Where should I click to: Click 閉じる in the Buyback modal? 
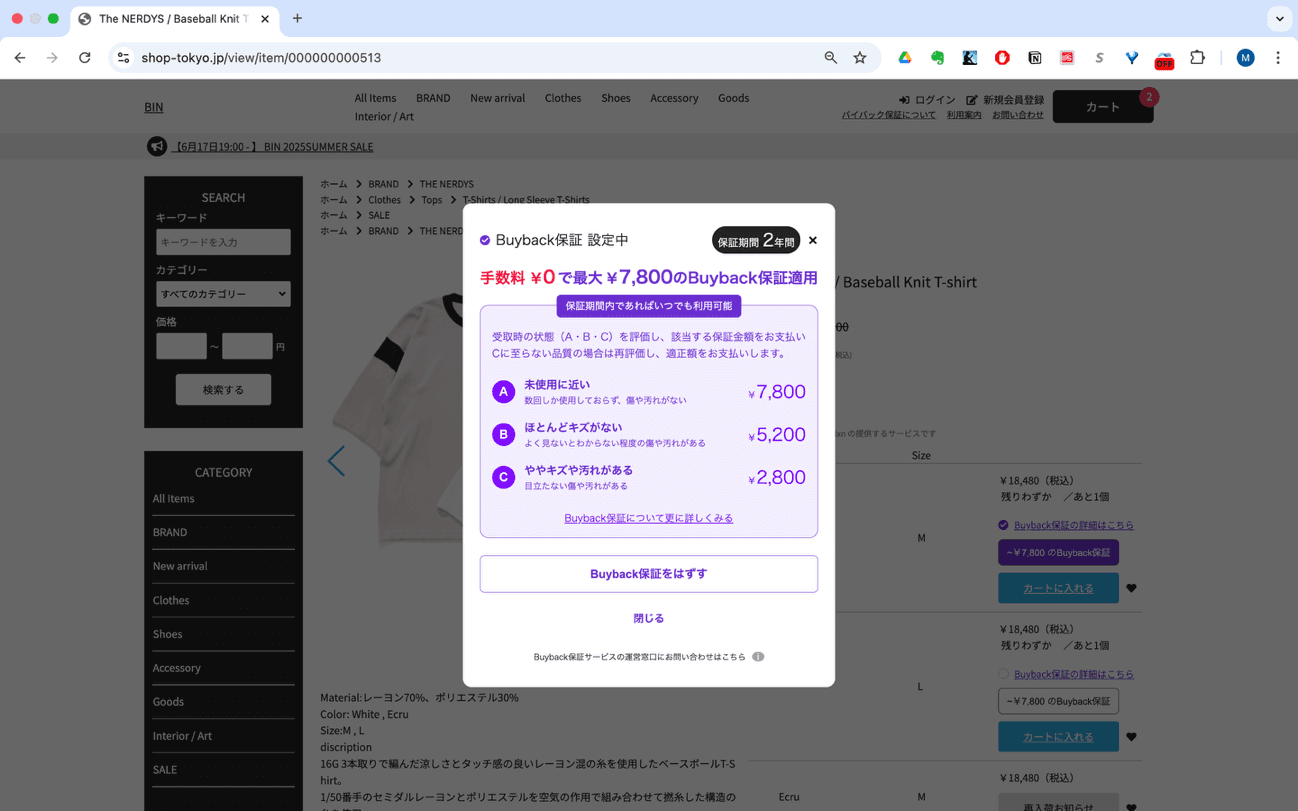649,619
